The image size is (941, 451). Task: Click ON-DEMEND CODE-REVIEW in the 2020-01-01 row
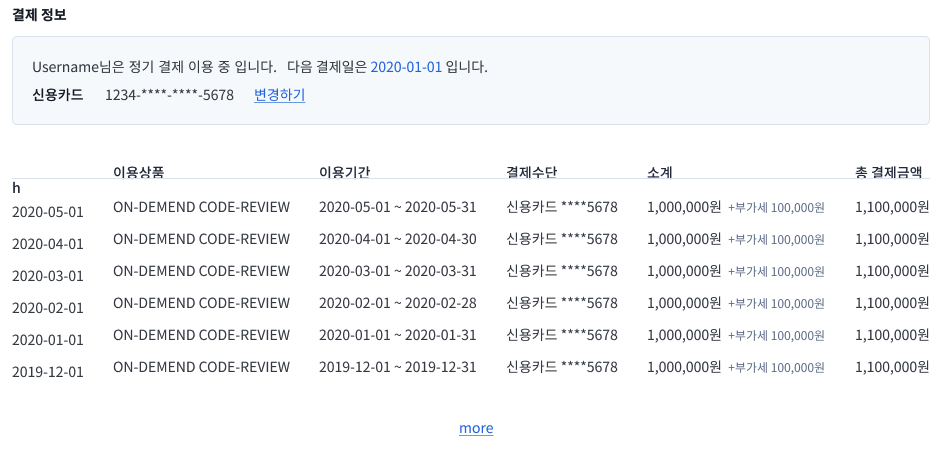tap(202, 335)
